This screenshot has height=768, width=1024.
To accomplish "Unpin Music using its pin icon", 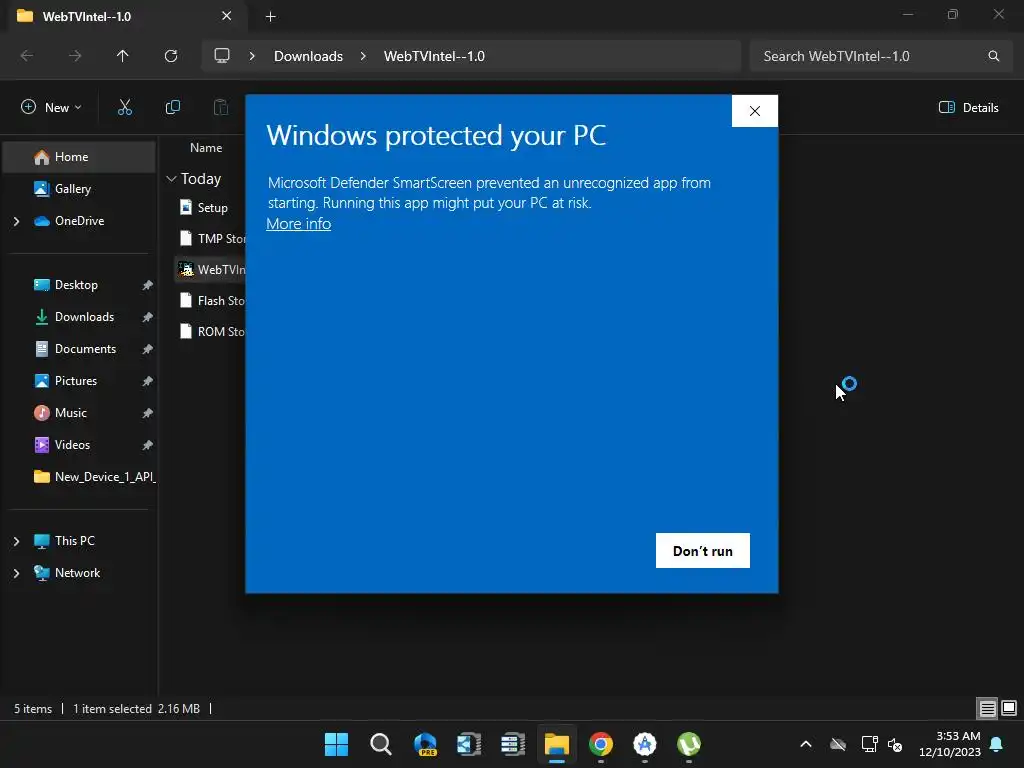I will coord(148,413).
